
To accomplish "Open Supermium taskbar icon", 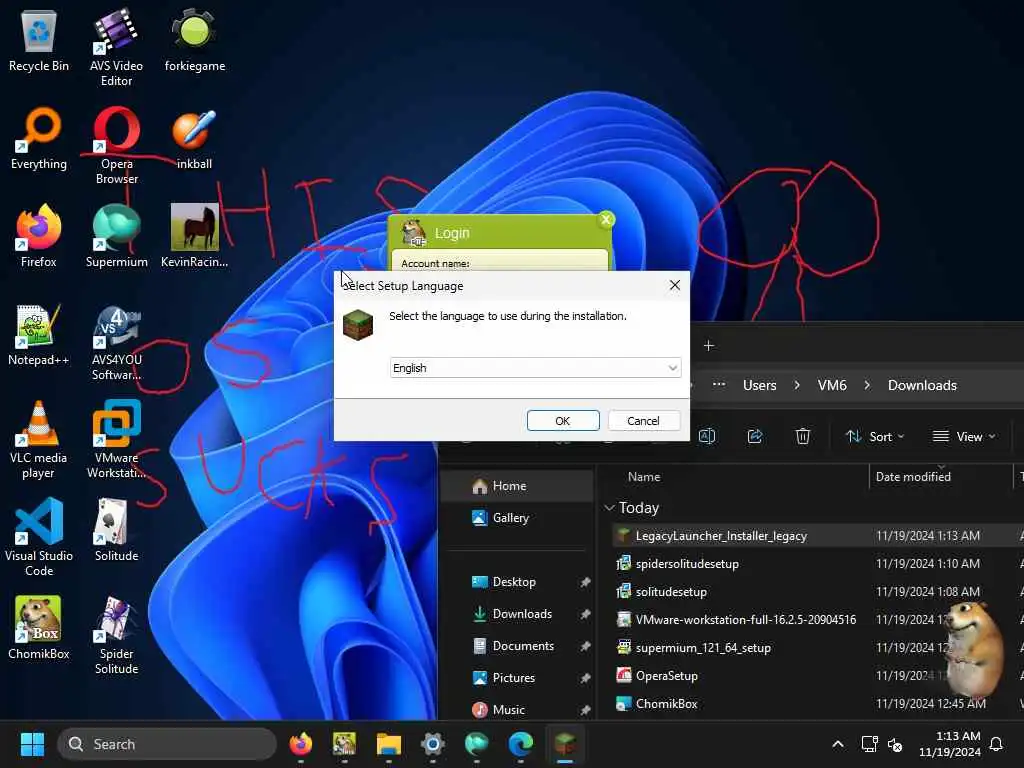I will coord(477,744).
